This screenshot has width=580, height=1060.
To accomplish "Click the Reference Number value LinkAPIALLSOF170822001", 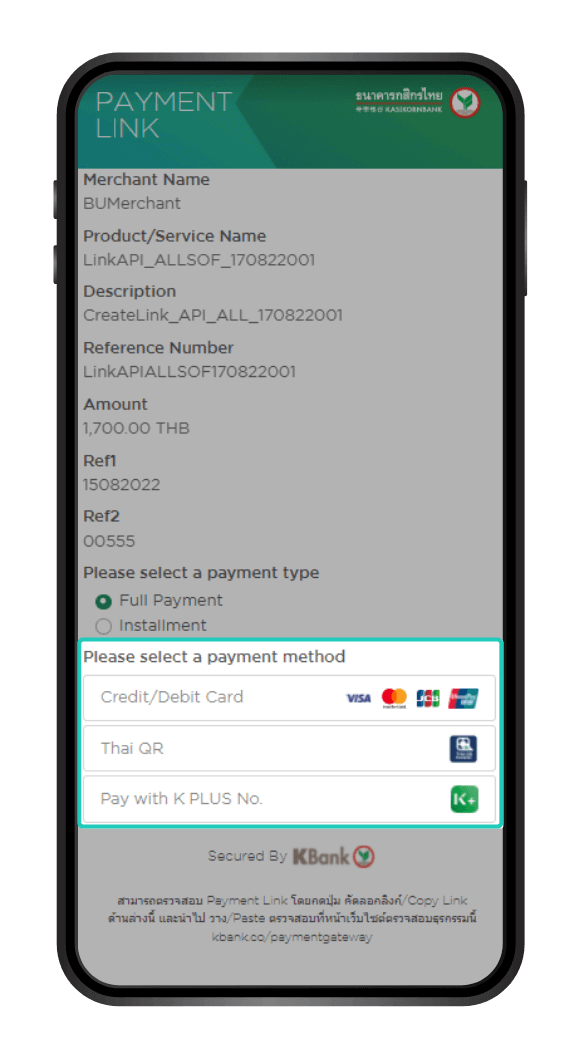I will 189,371.
